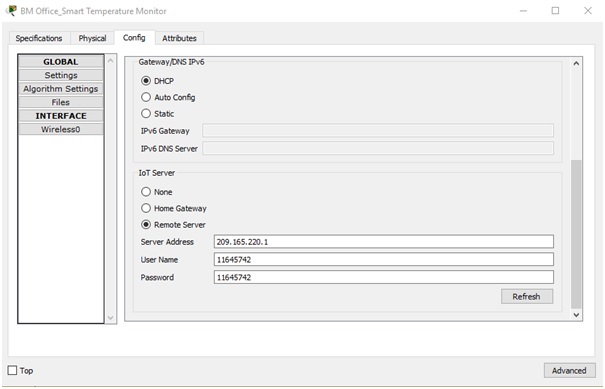Click the config panel scroll up arrow
Viewport: 605px width, 389px height.
click(576, 63)
